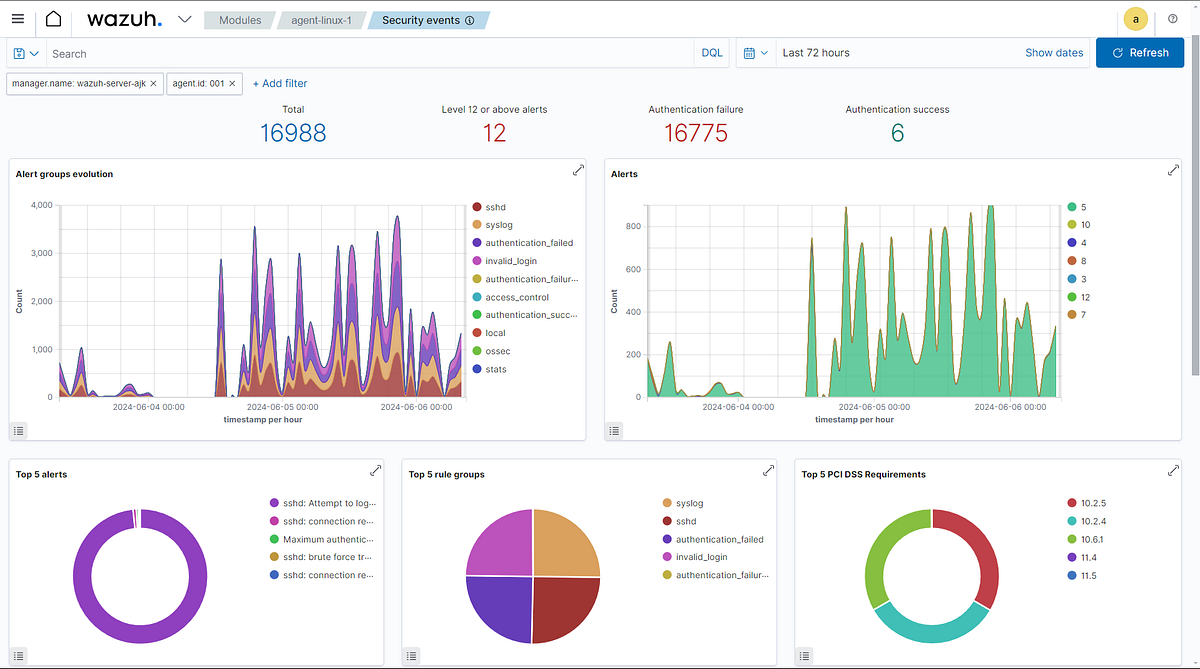Open the saved query dropdown arrow
This screenshot has height=669, width=1200.
(35, 53)
